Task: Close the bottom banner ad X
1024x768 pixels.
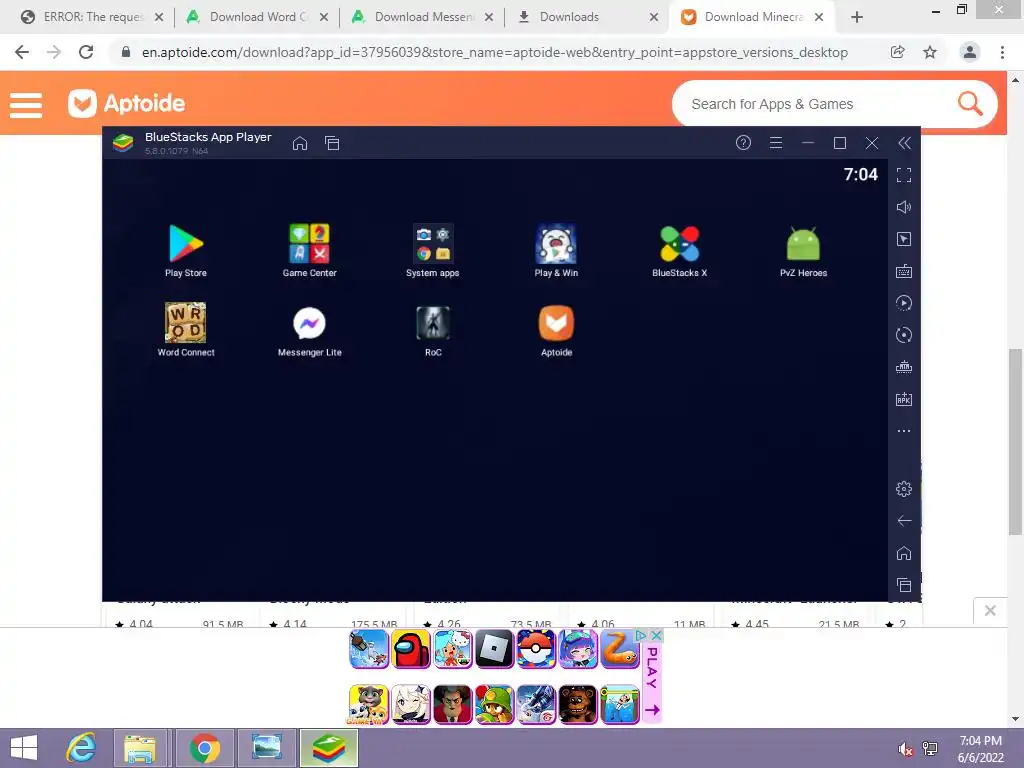Action: coord(657,635)
